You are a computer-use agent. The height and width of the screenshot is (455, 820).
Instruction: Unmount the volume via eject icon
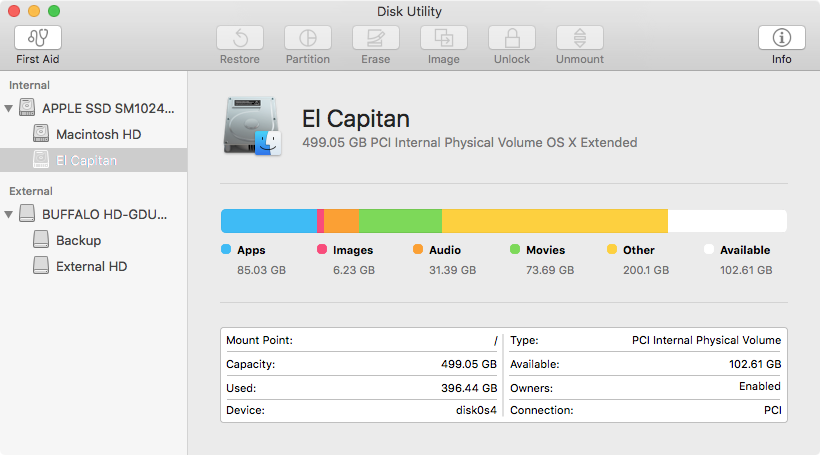580,38
